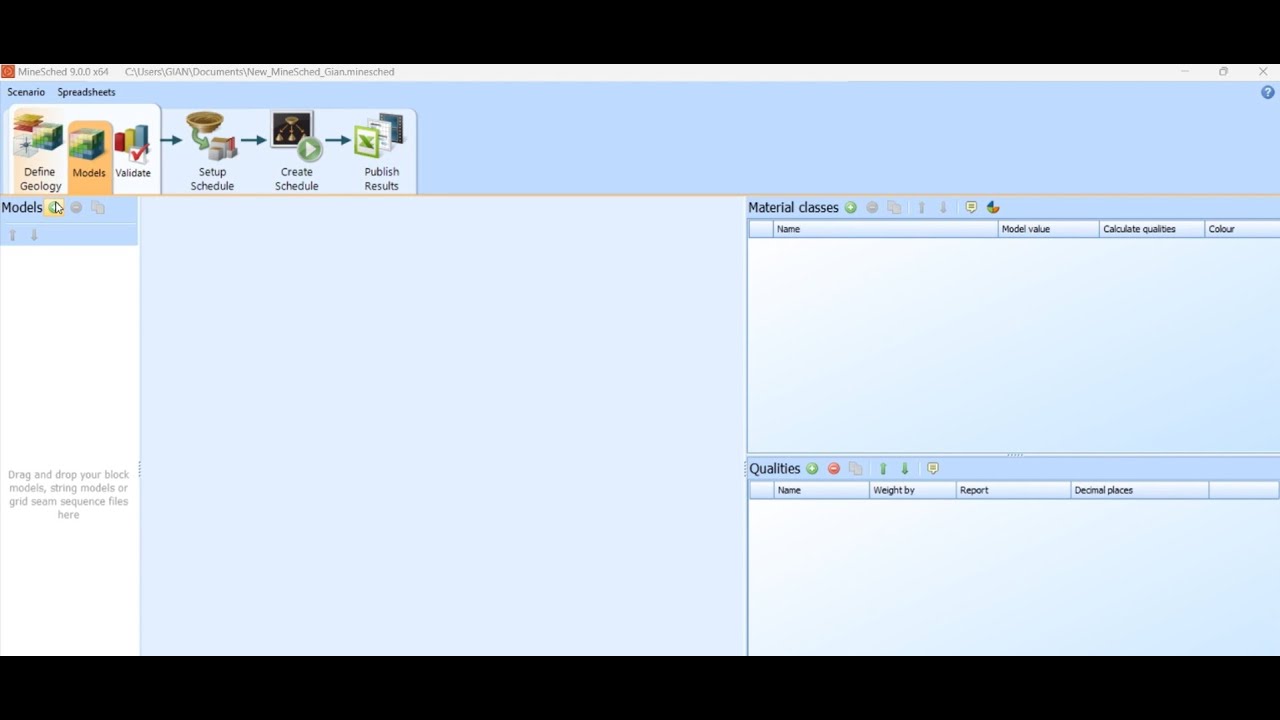Click Model value column header
The image size is (1280, 720).
click(1048, 229)
